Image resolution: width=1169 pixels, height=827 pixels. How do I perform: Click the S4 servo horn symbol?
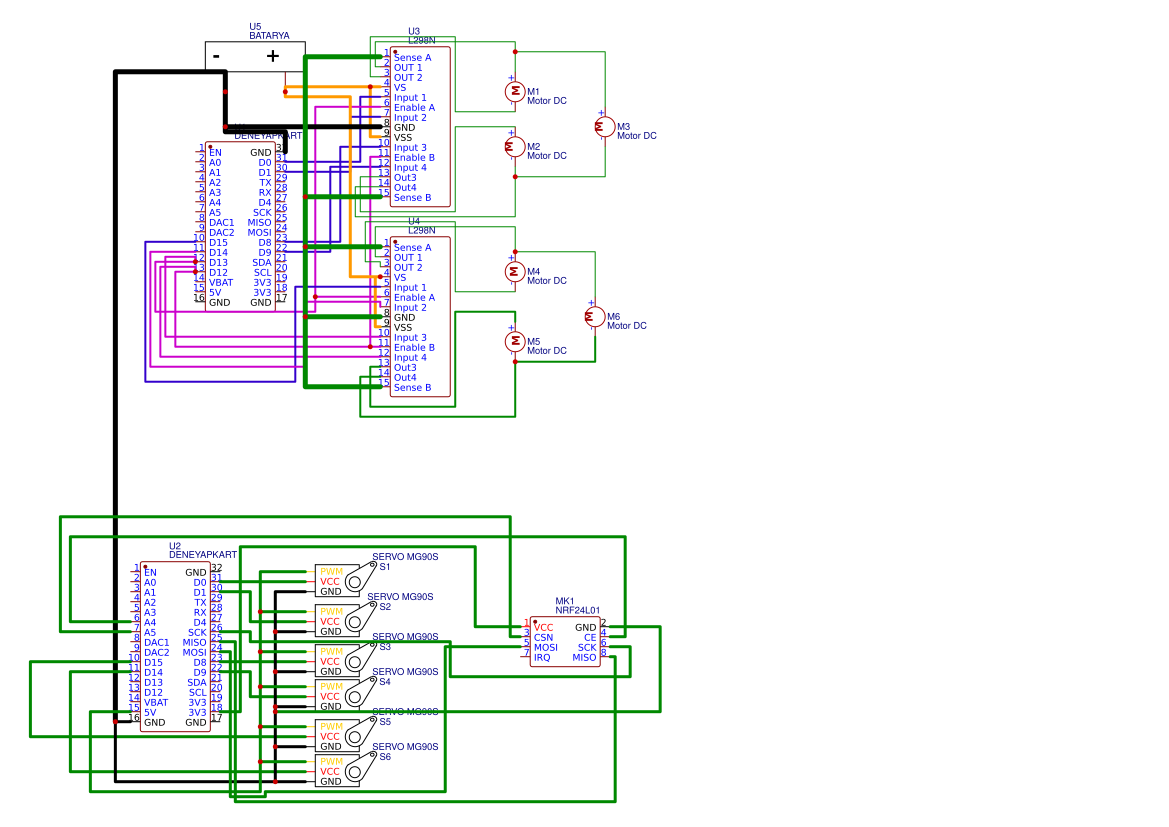point(361,693)
